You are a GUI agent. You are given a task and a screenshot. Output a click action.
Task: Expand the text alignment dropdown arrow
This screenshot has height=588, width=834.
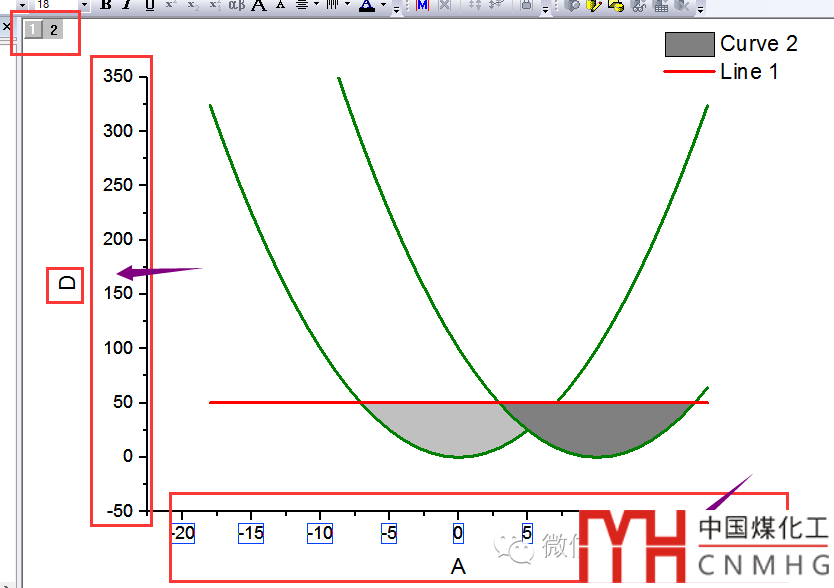click(x=316, y=5)
